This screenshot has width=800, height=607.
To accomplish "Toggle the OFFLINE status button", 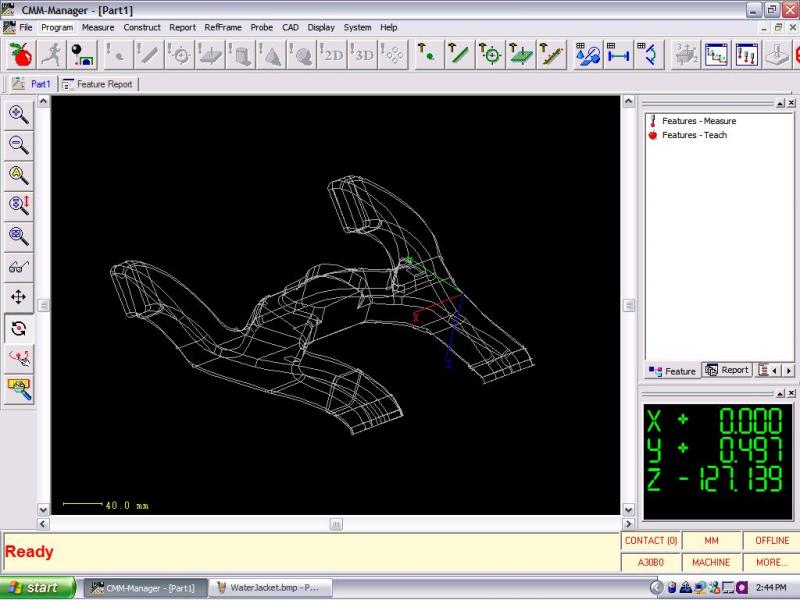I will pos(772,541).
